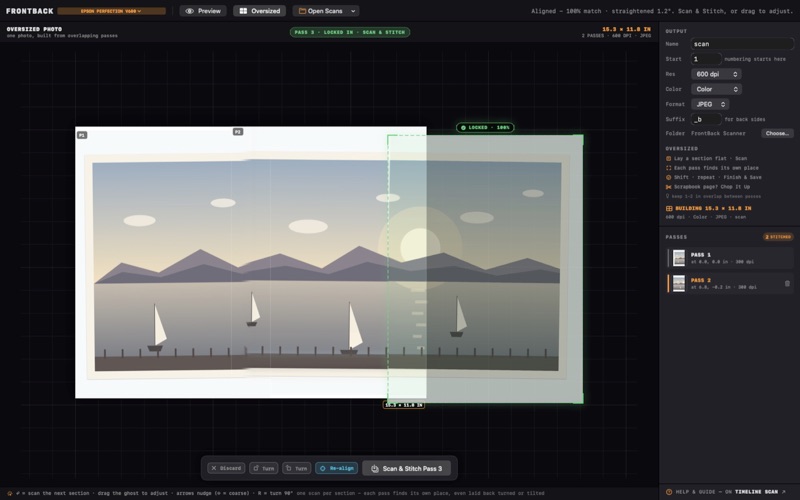This screenshot has height=500, width=800.
Task: Click the 15.3 × 11.8 IN size readout at top
Action: (x=627, y=29)
